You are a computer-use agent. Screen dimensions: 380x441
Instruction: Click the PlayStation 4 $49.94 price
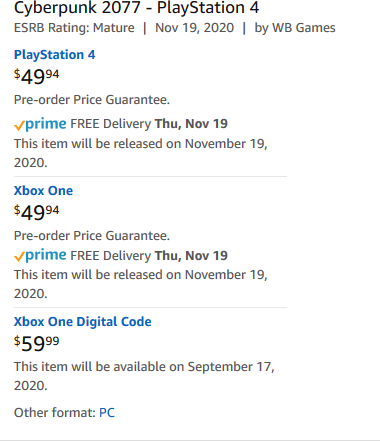coord(36,76)
